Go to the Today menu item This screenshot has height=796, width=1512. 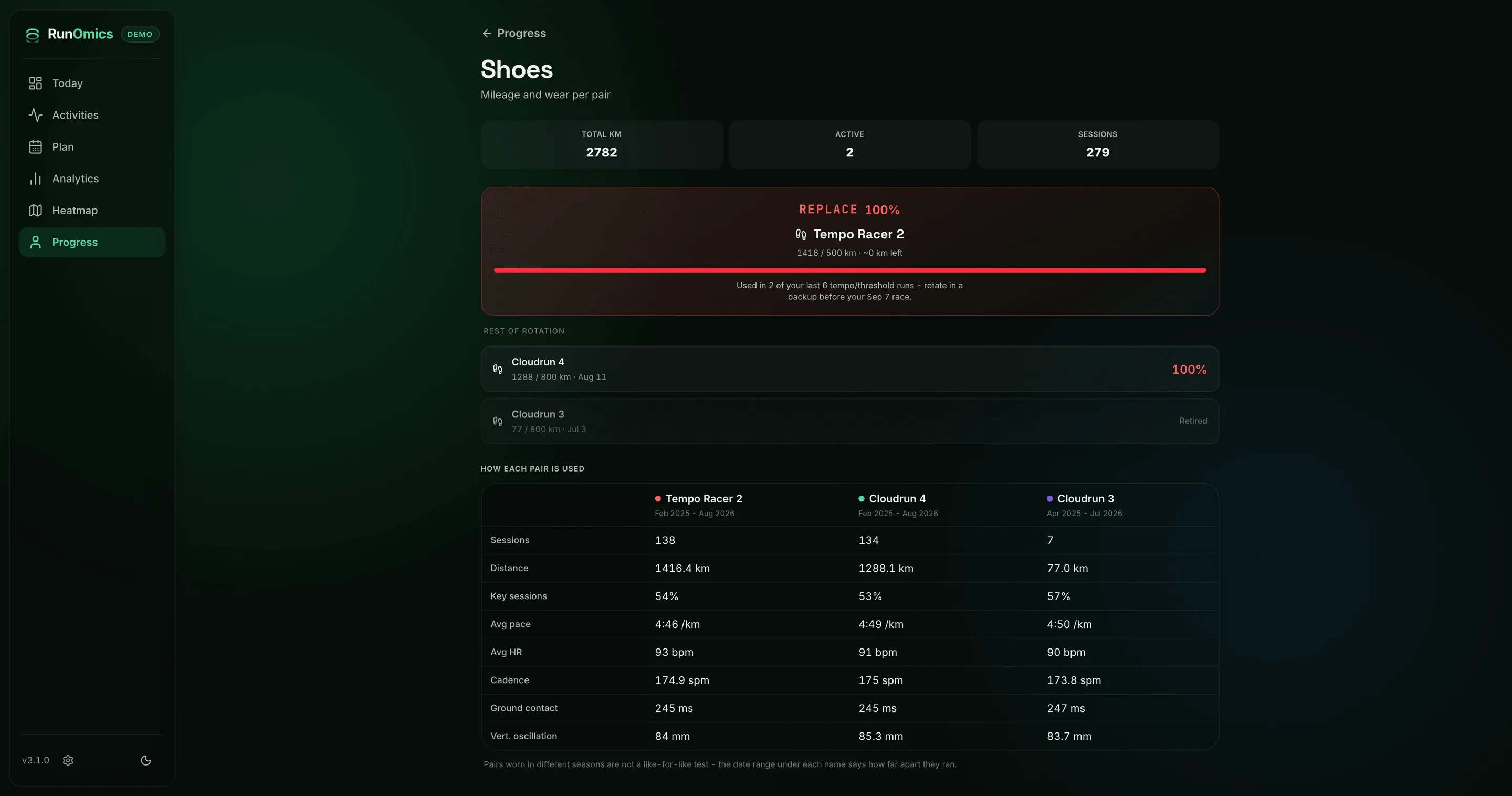(92, 83)
